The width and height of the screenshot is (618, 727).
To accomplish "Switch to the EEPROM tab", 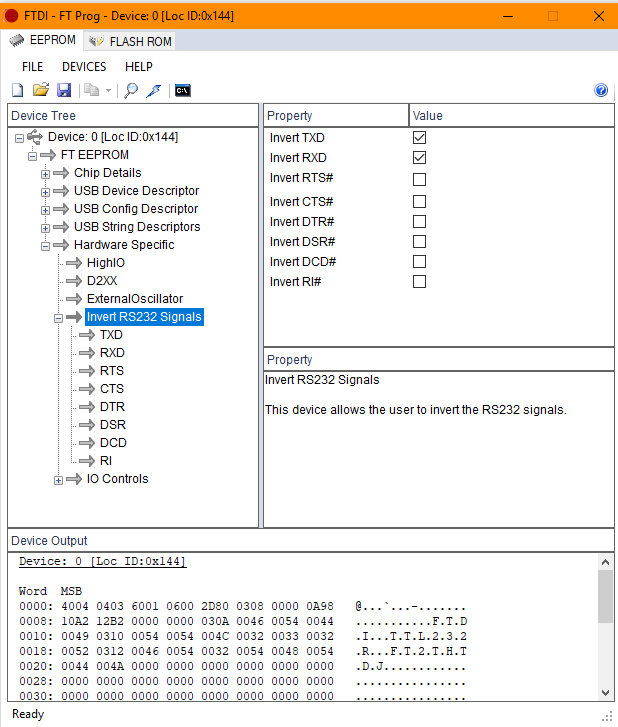I will 43,40.
